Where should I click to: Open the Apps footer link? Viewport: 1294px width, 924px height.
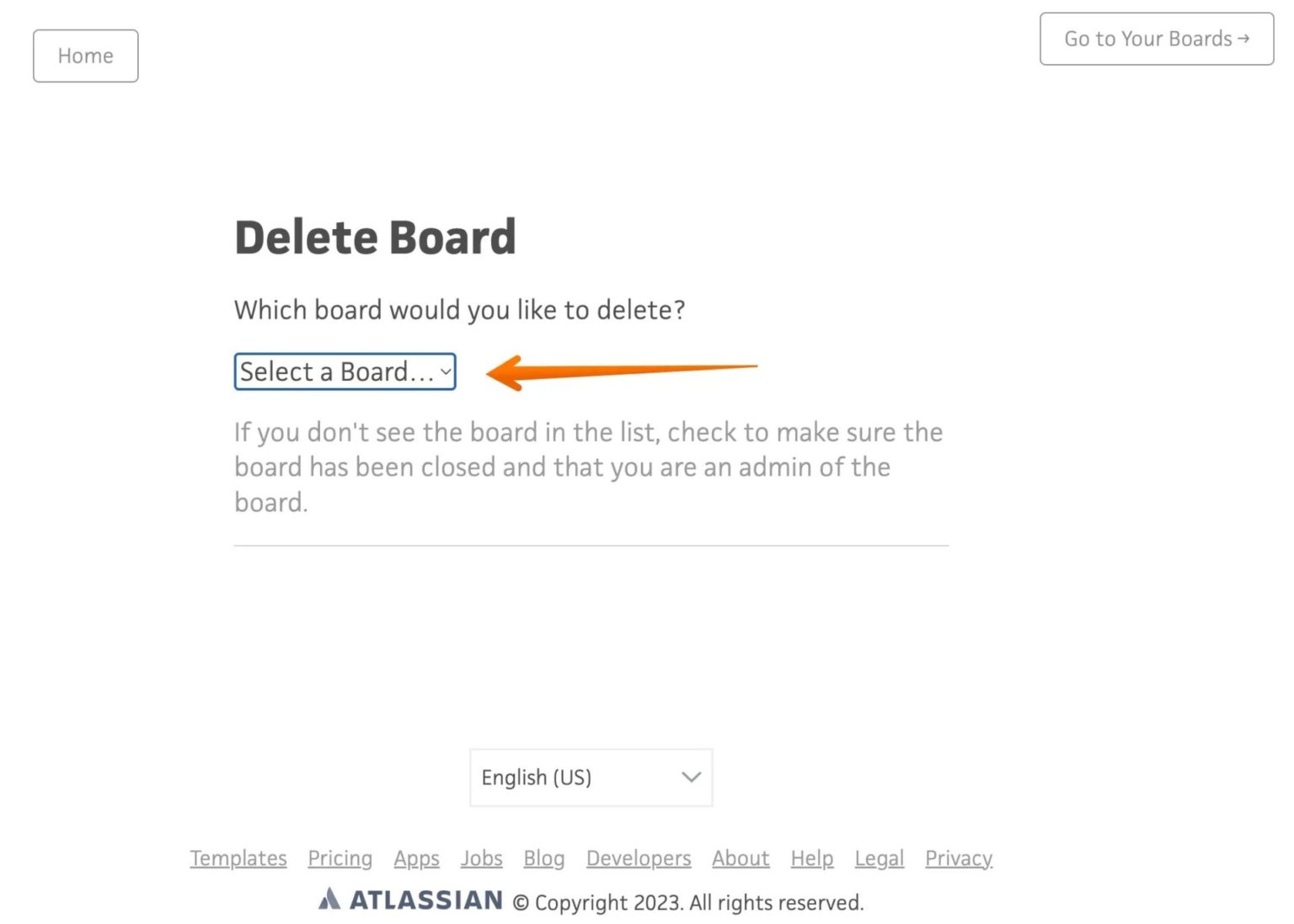pos(416,857)
